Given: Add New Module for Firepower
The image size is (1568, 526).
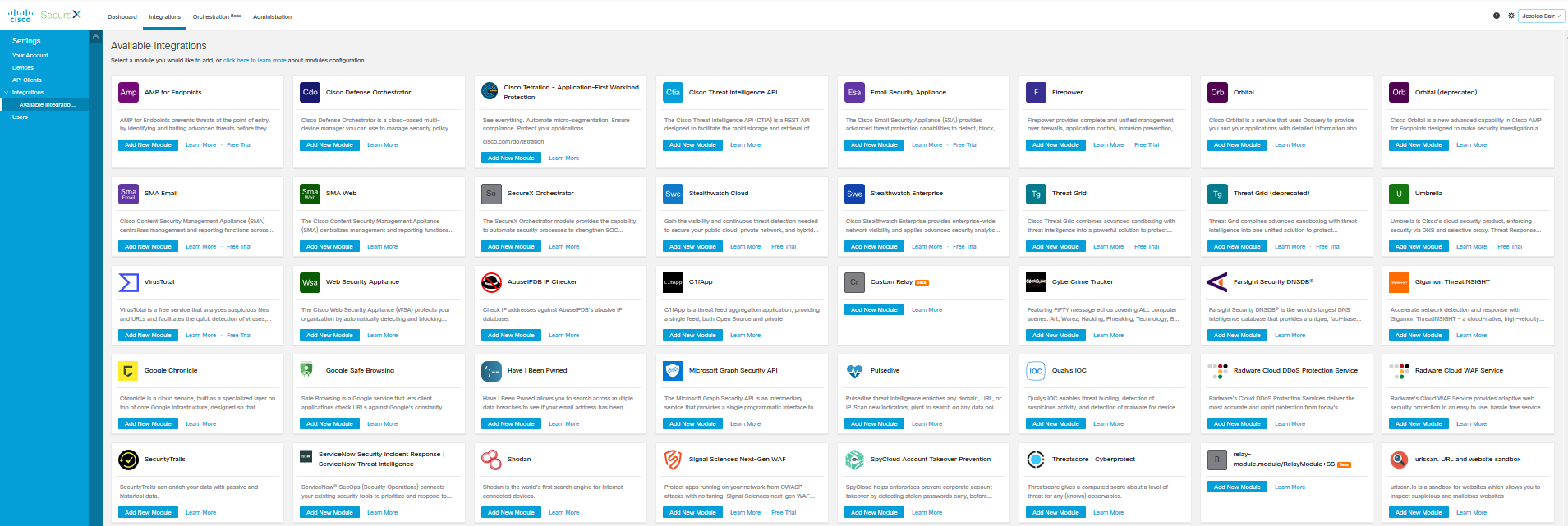Looking at the screenshot, I should tap(1055, 145).
